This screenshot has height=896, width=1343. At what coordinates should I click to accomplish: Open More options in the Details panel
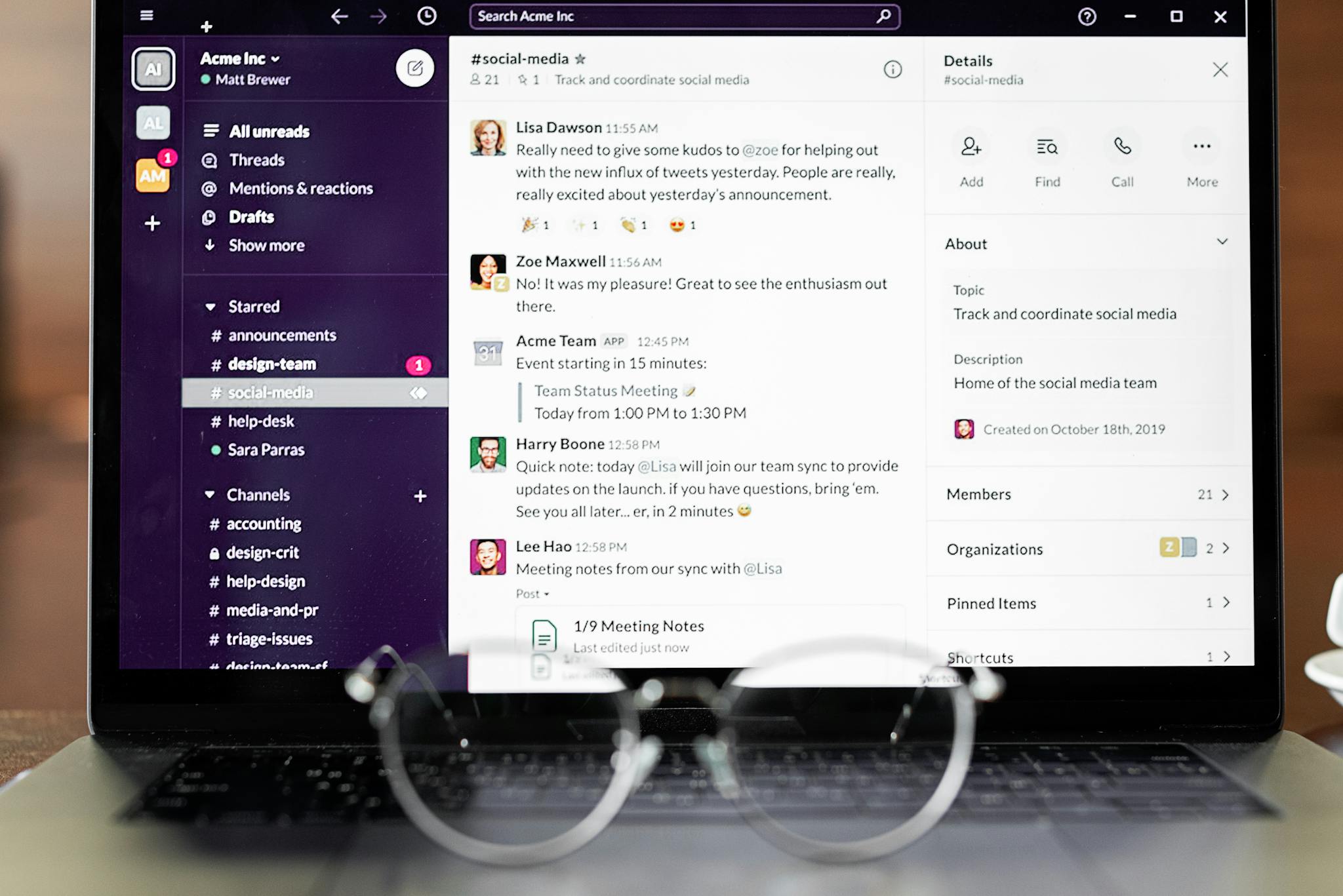coord(1200,148)
